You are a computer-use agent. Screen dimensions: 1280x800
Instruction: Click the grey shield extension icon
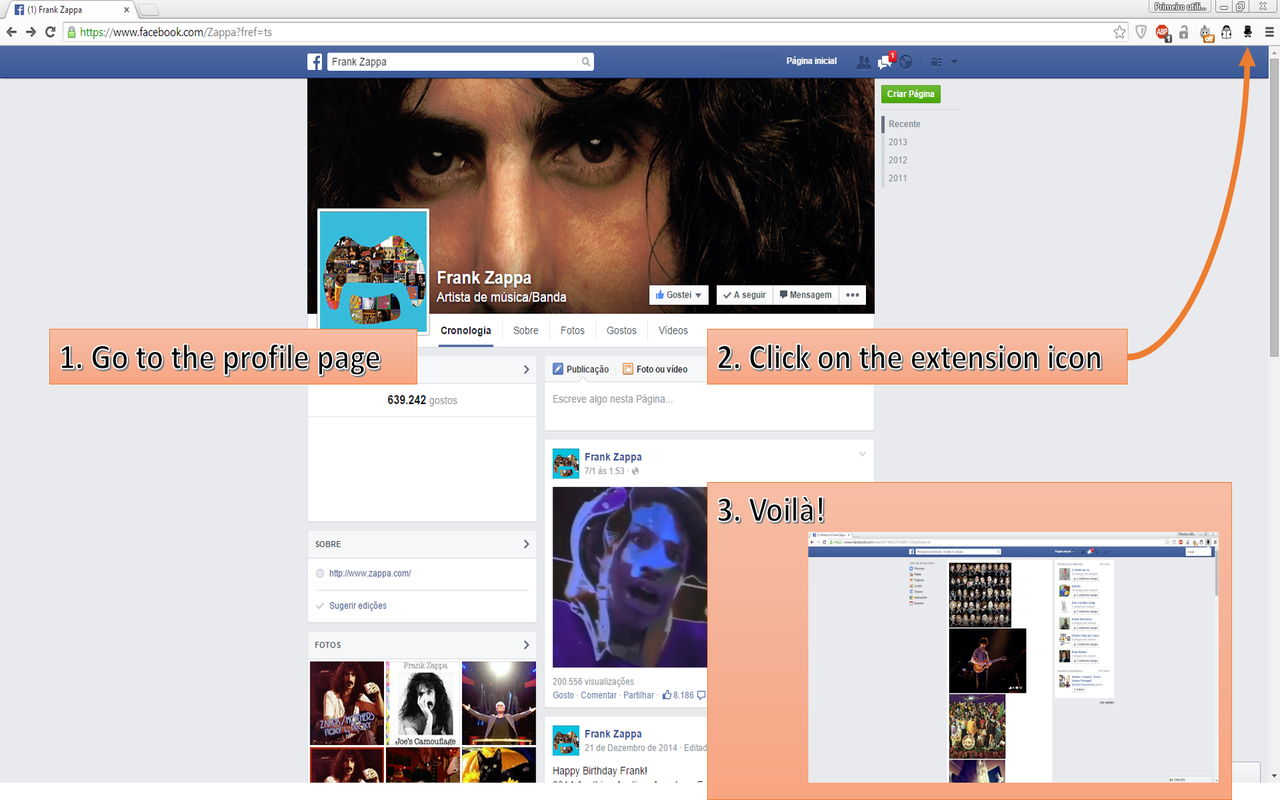tap(1141, 32)
